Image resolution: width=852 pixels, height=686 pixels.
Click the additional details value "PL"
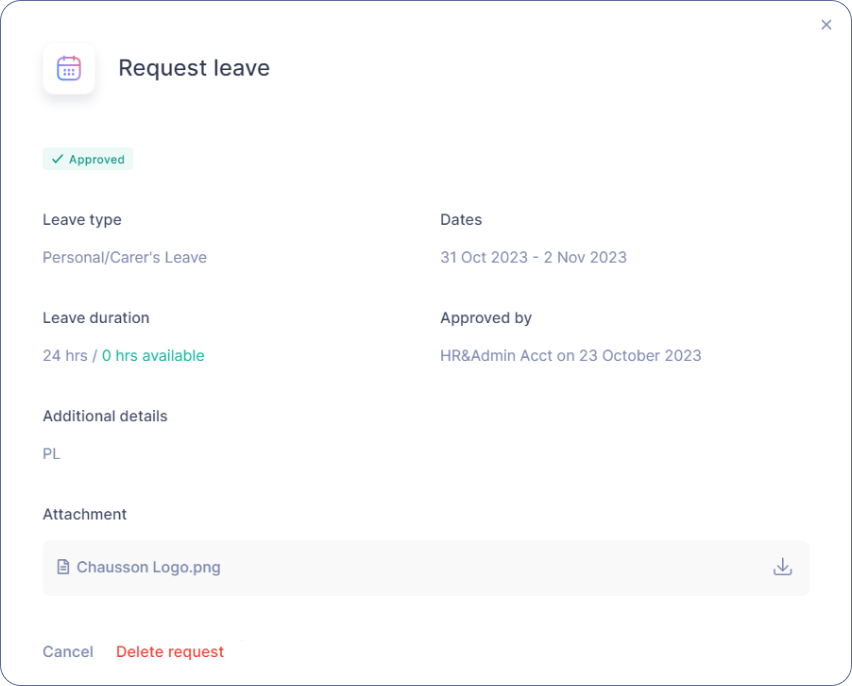51,453
